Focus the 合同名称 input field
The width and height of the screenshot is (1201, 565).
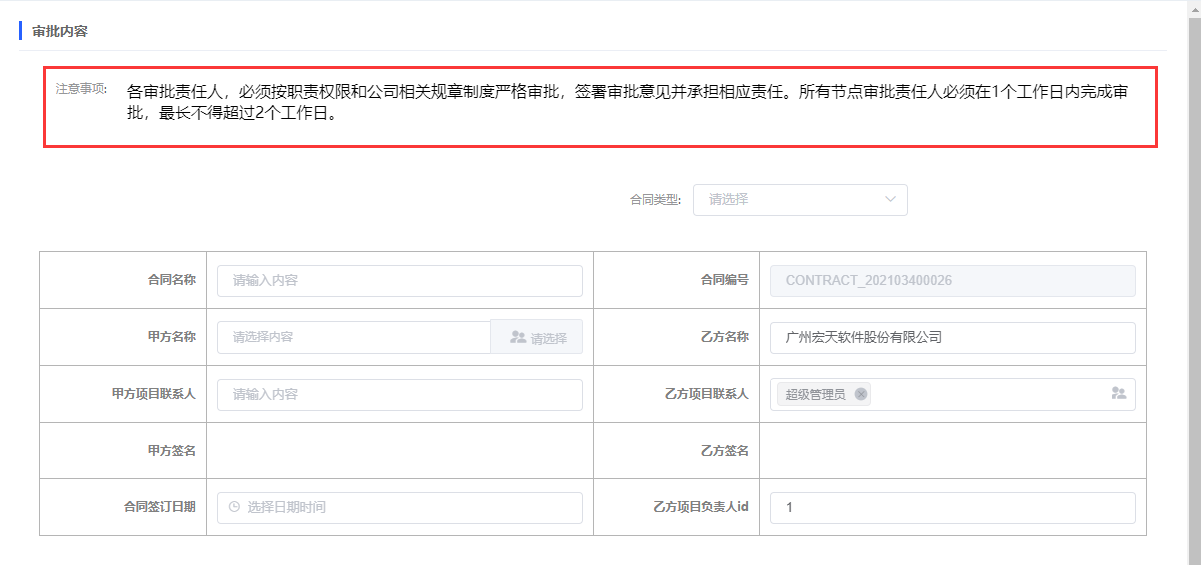[400, 281]
